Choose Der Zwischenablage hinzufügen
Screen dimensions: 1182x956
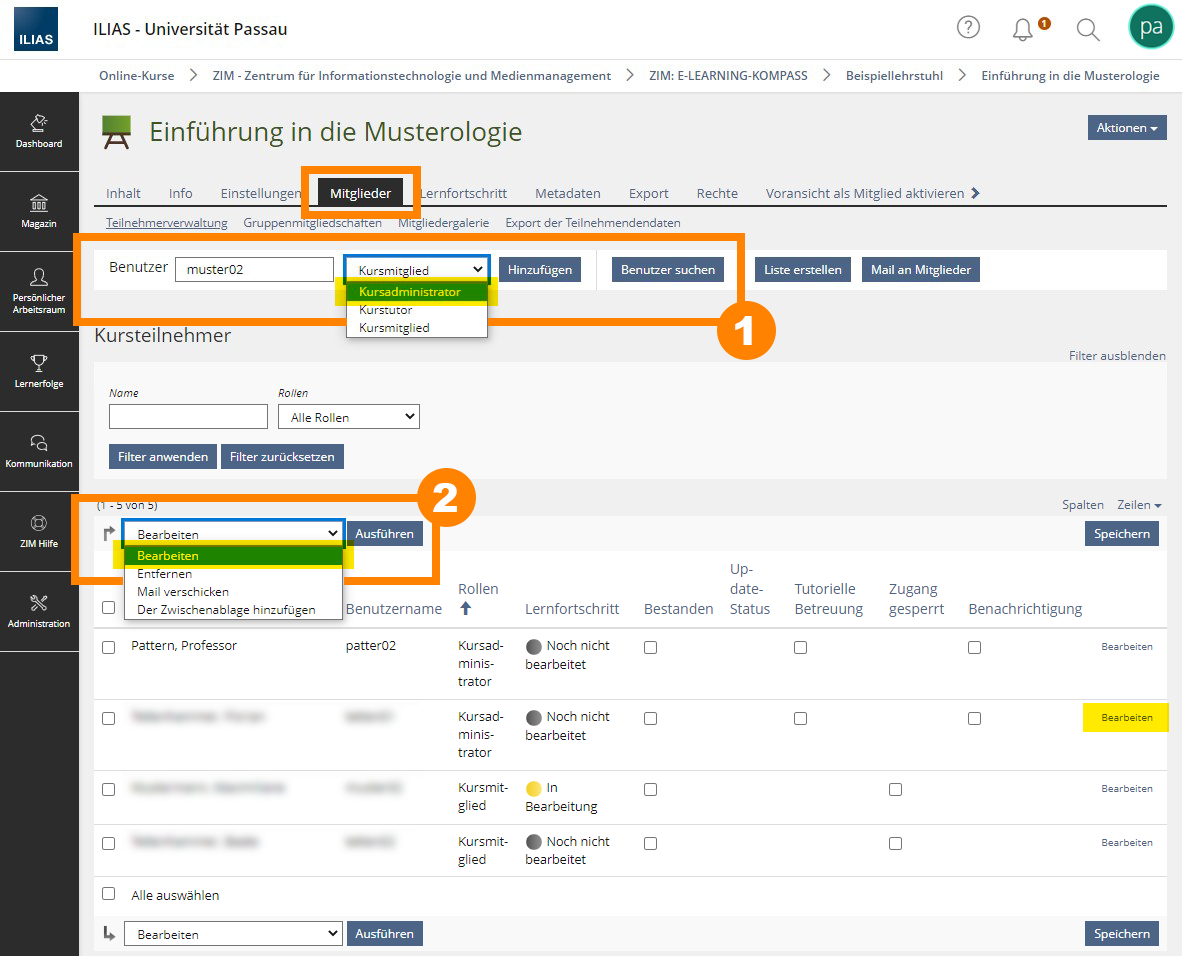[233, 610]
